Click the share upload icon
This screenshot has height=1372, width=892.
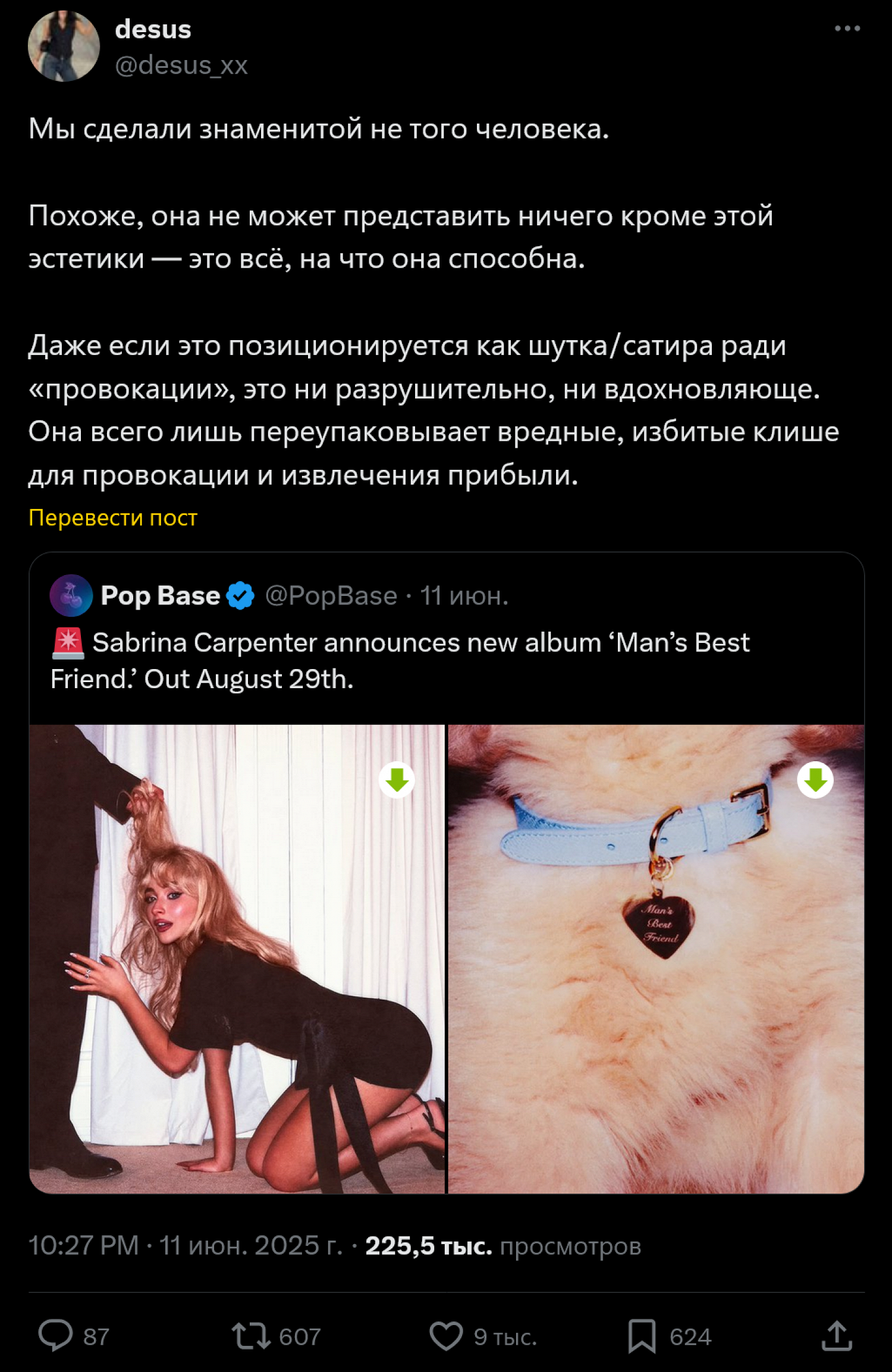pos(837,1336)
